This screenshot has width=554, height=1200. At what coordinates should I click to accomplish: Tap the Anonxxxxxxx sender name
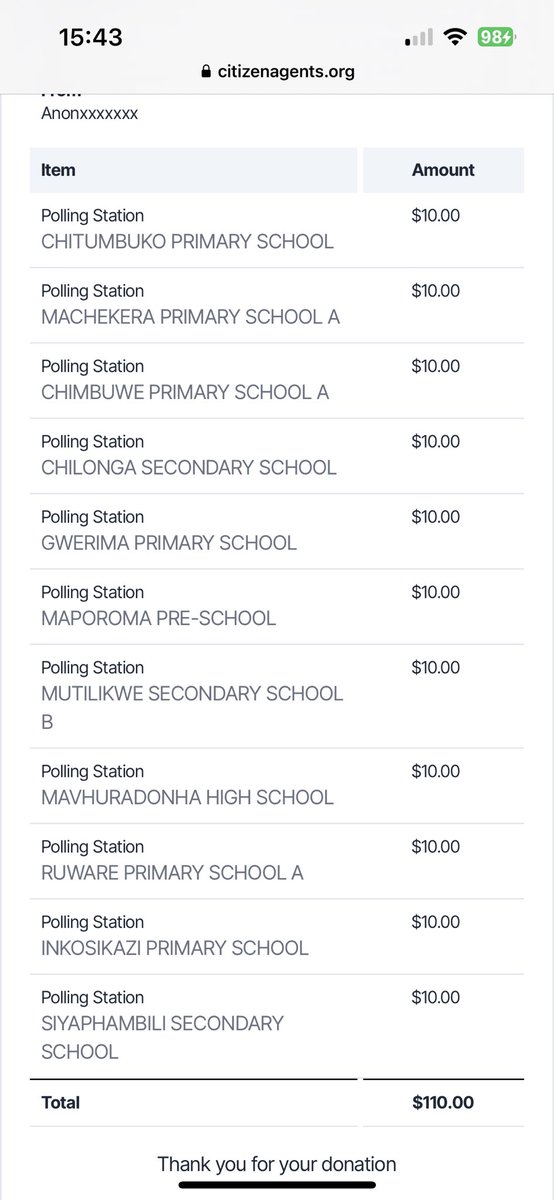pyautogui.click(x=90, y=114)
